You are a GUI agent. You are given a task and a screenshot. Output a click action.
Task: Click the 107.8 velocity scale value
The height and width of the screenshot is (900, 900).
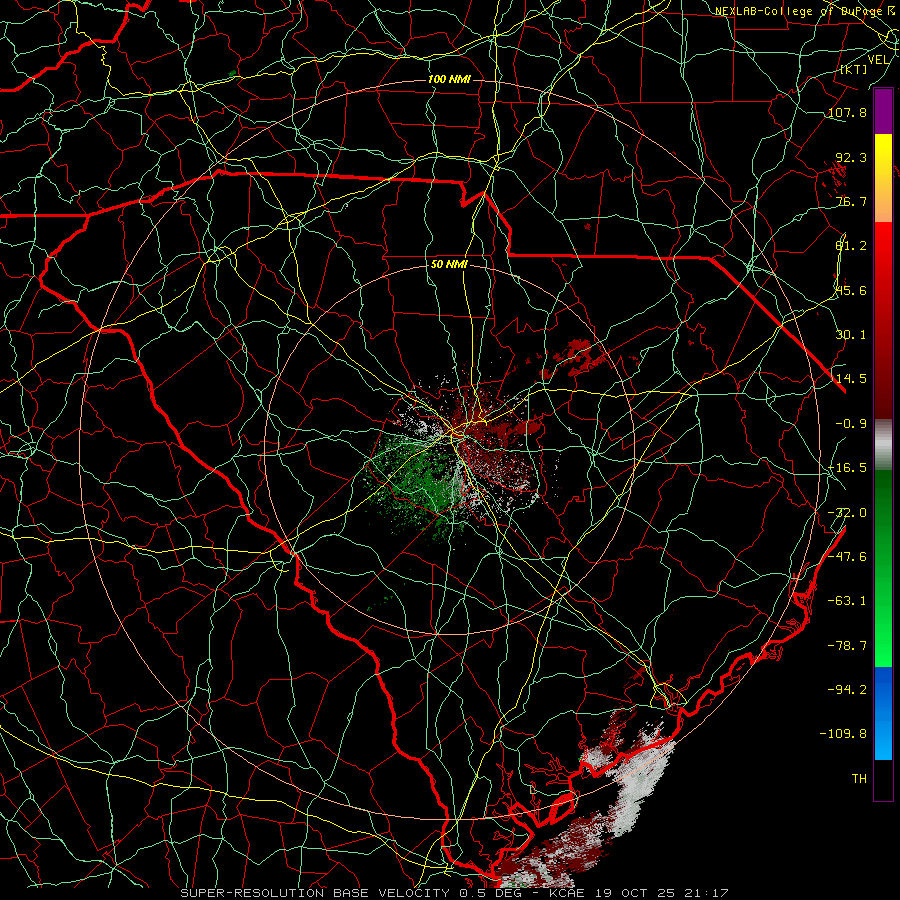[x=847, y=112]
